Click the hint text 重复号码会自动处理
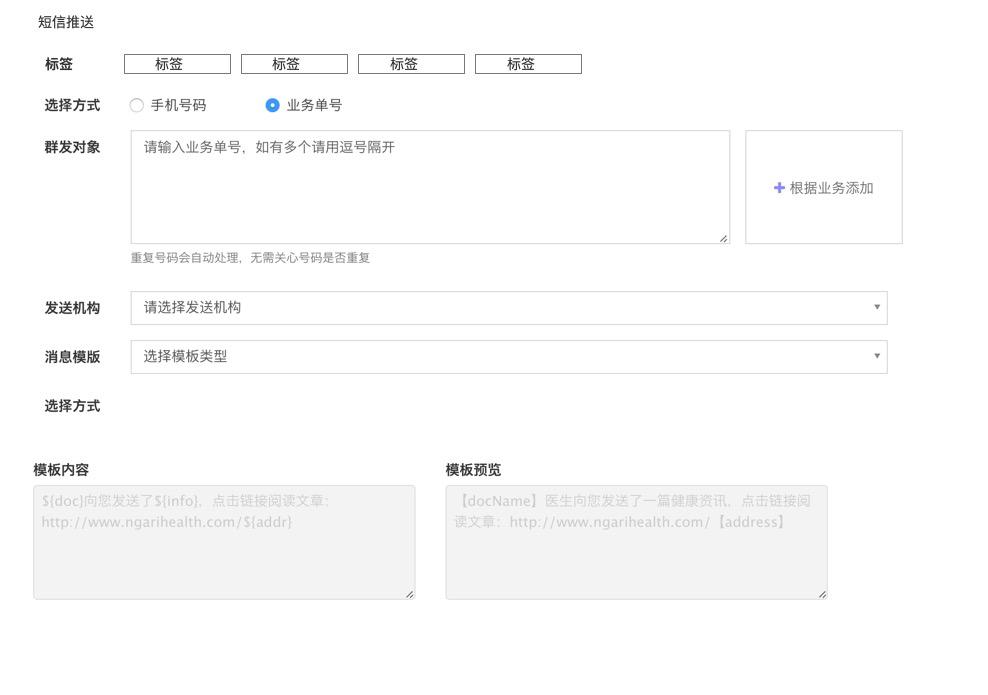 [185, 258]
